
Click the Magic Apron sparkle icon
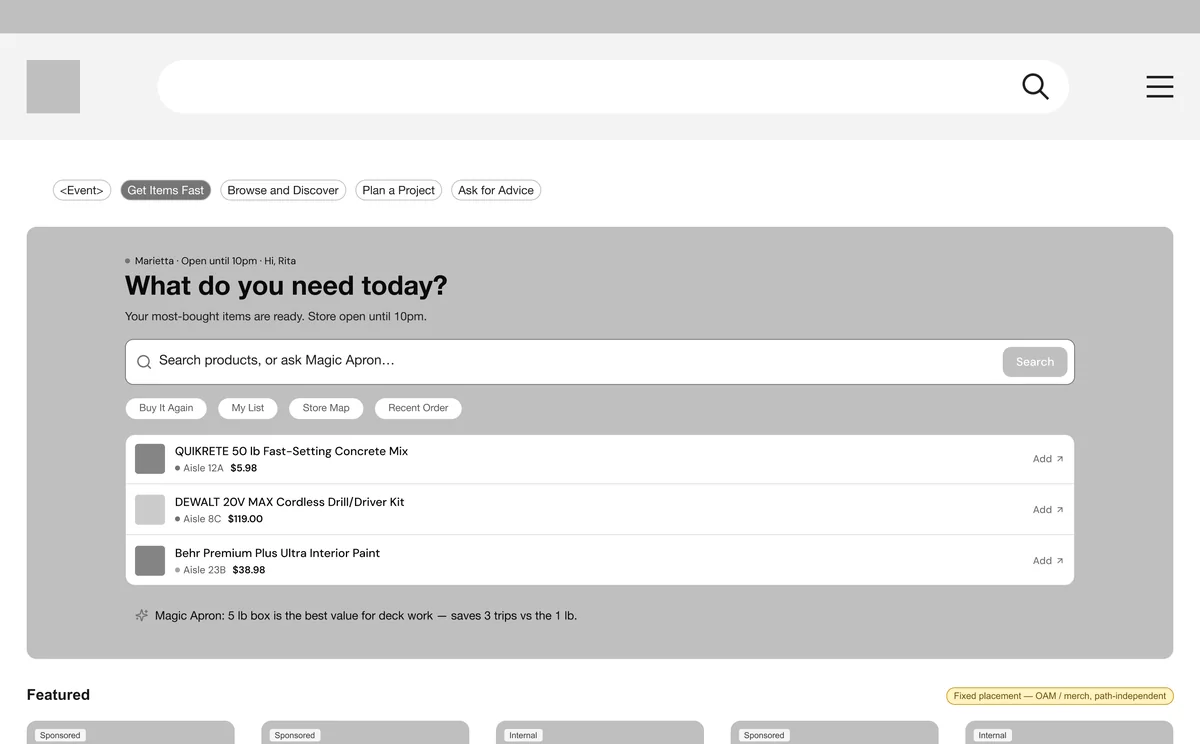pyautogui.click(x=142, y=616)
